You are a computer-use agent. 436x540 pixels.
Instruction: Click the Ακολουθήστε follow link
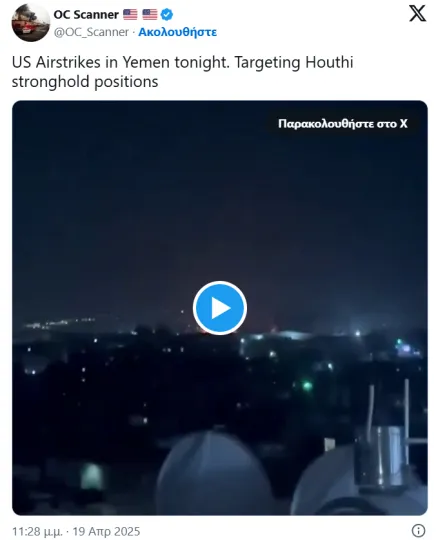[177, 32]
